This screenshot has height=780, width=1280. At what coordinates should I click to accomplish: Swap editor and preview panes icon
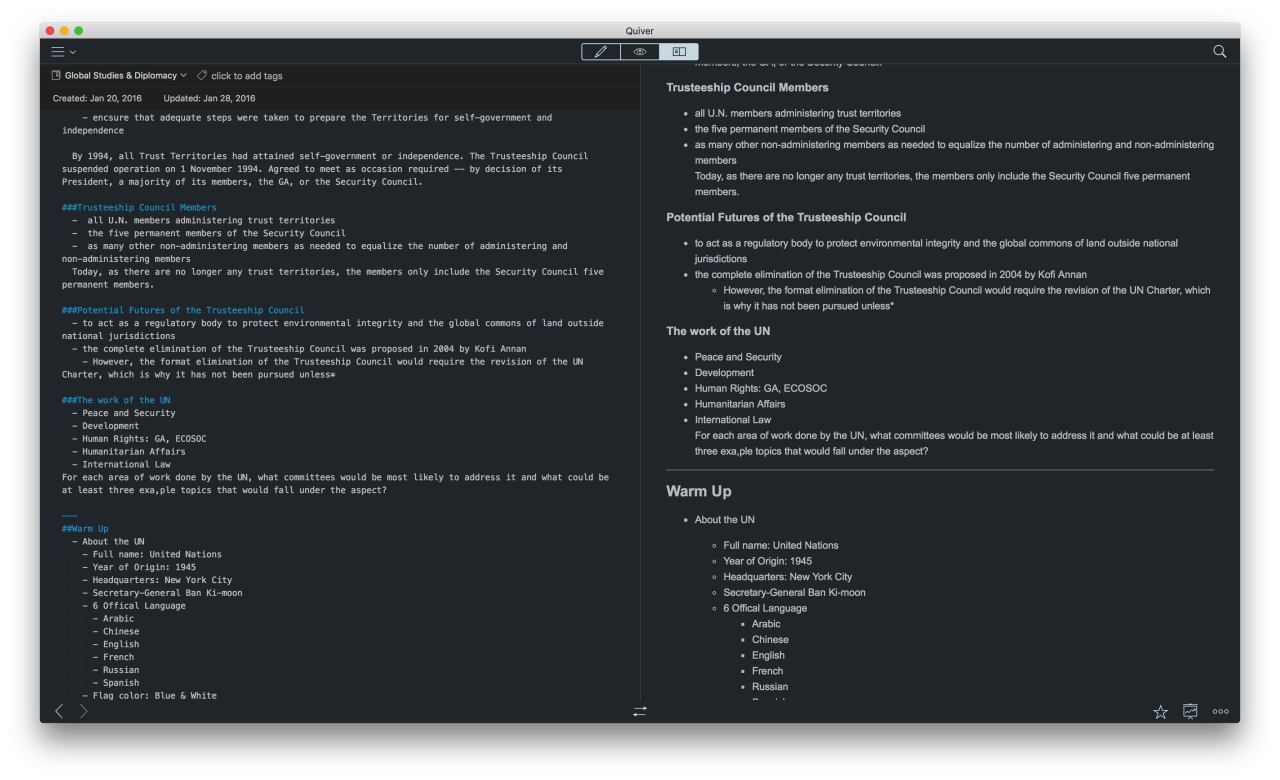tap(640, 711)
